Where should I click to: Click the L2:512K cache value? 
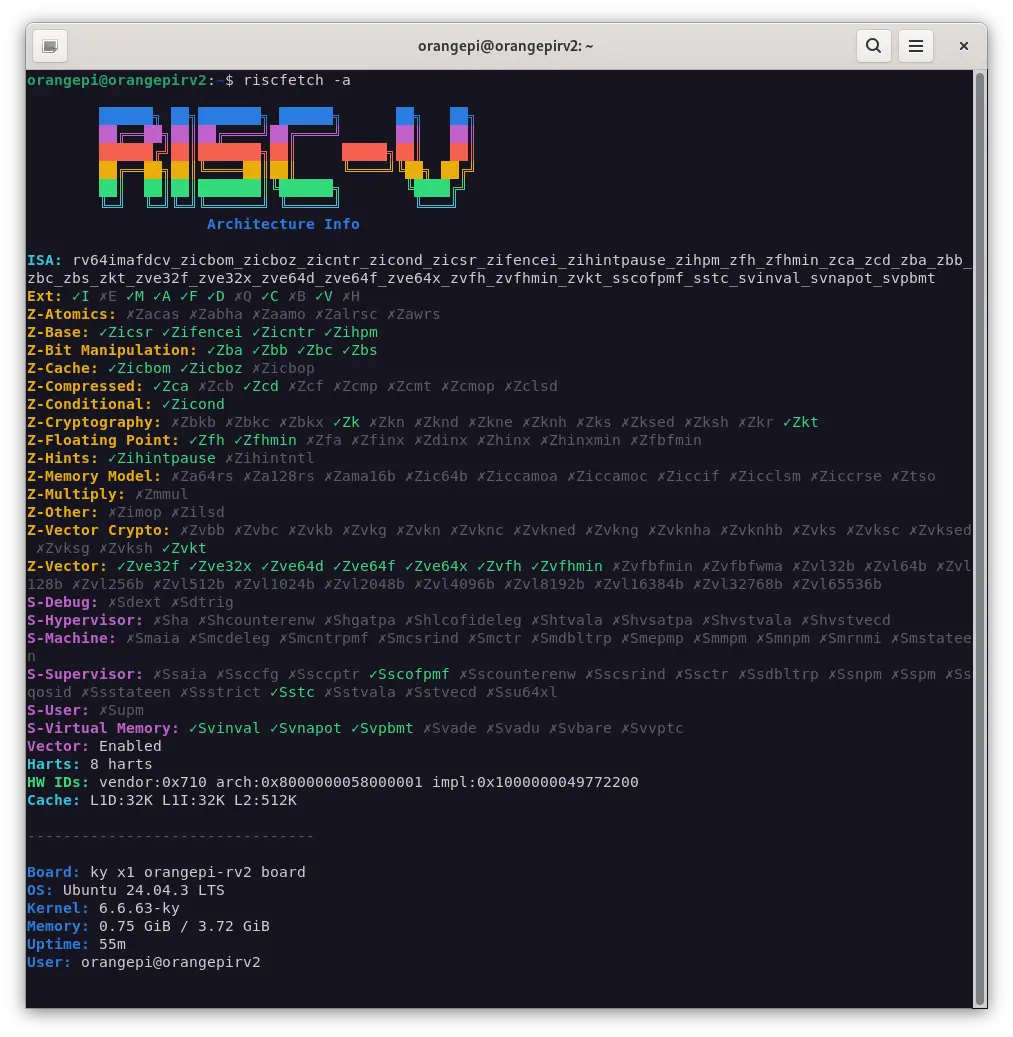click(265, 800)
